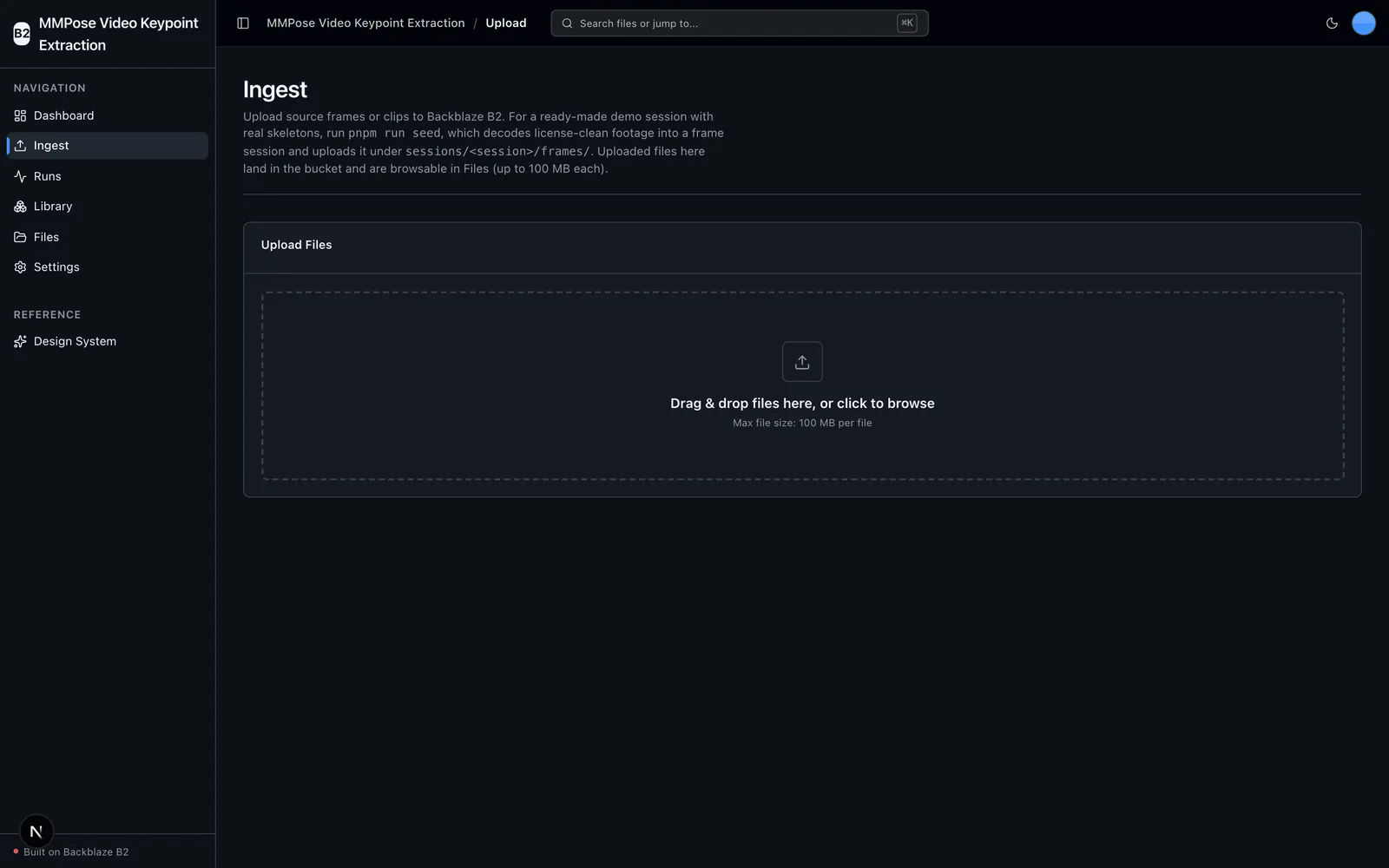Toggle dark mode moon icon
This screenshot has width=1389, height=868.
tap(1332, 23)
